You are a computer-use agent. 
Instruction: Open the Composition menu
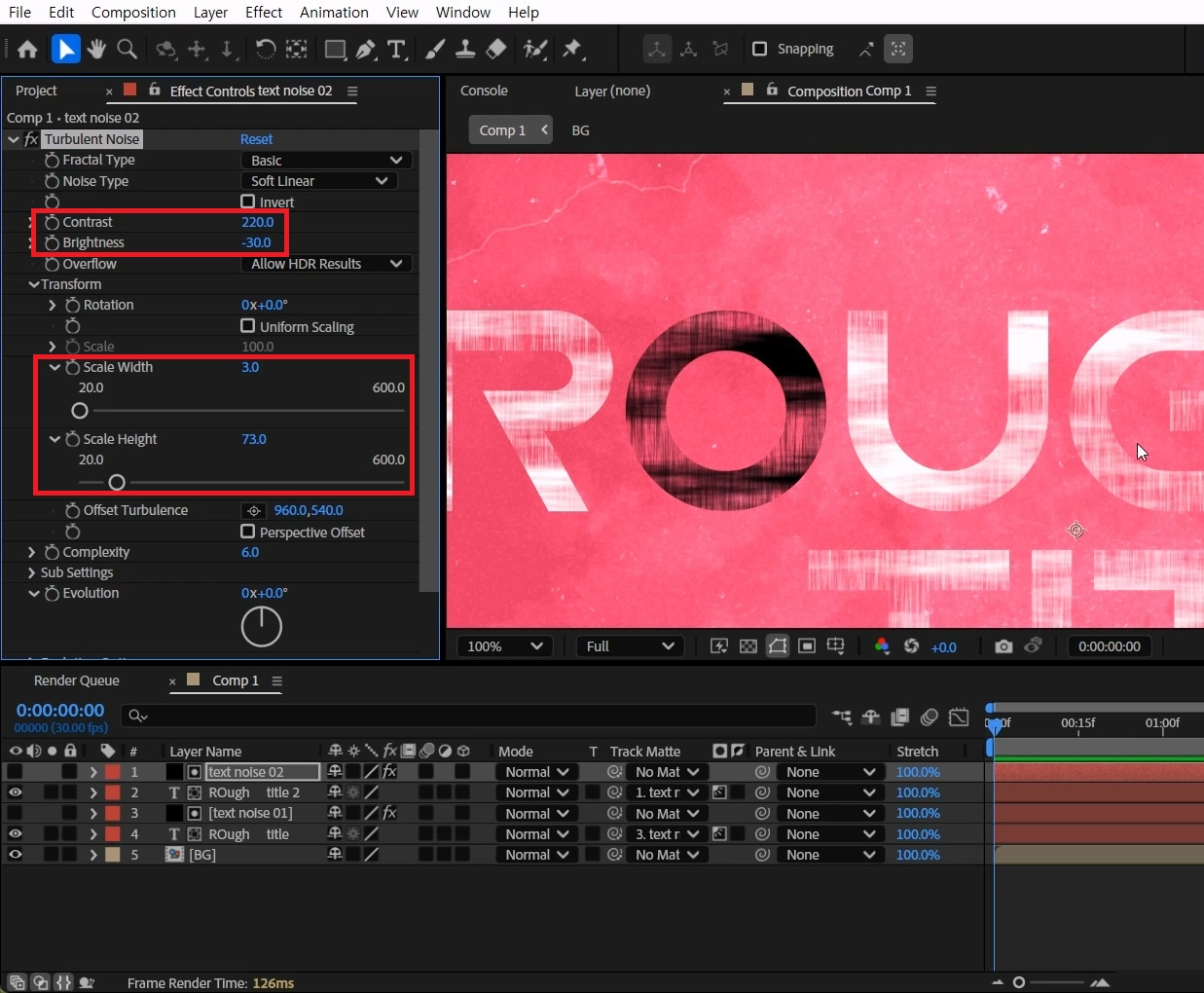click(x=133, y=12)
